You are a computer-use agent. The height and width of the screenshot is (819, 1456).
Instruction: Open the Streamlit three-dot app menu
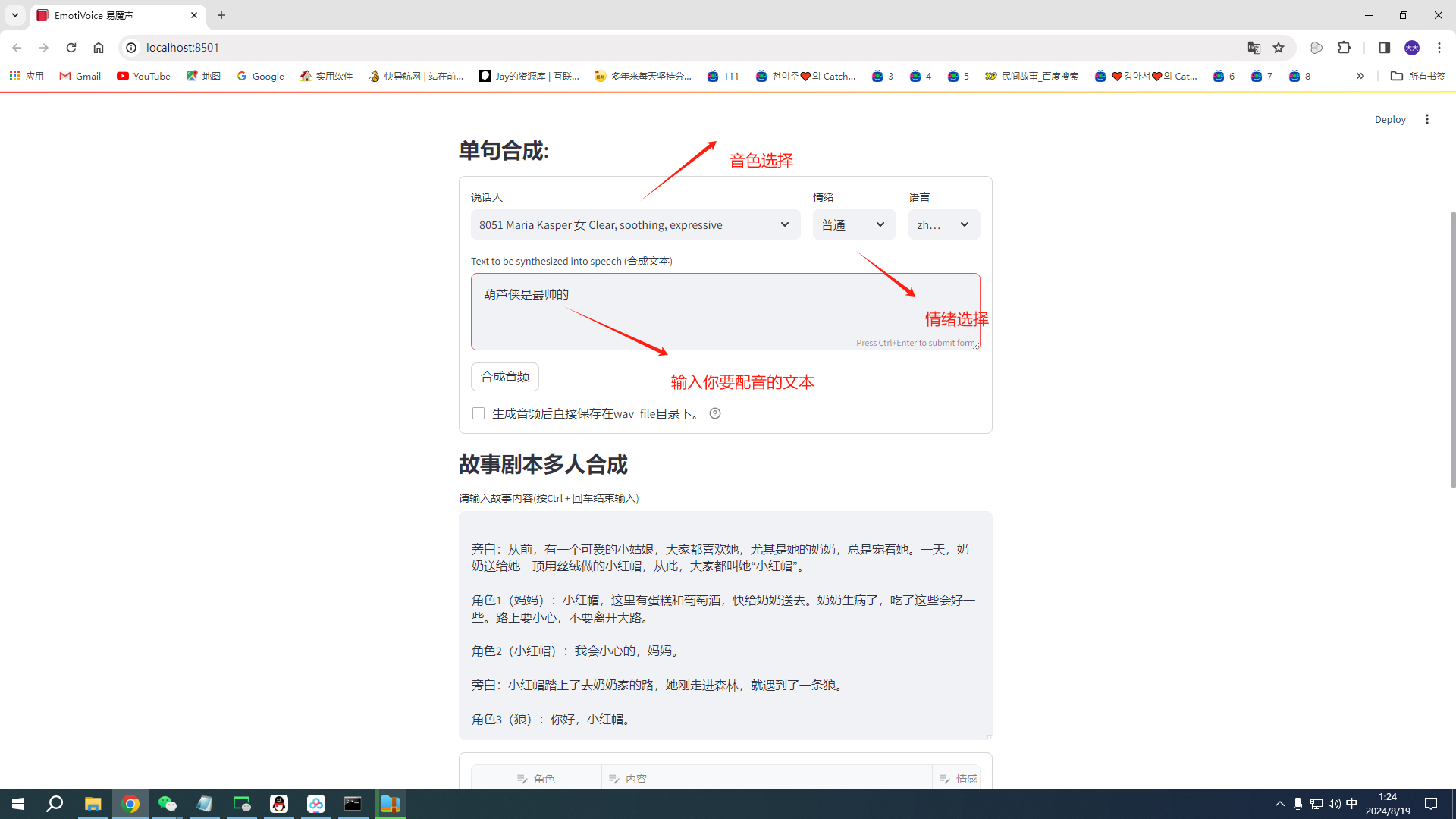[1426, 119]
